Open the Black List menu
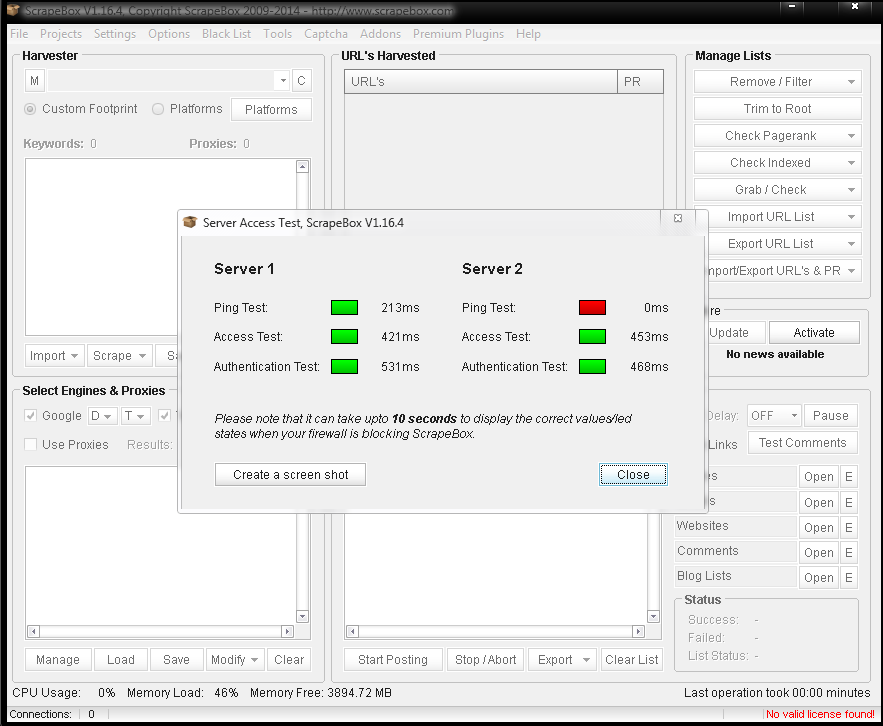This screenshot has width=883, height=726. [226, 34]
